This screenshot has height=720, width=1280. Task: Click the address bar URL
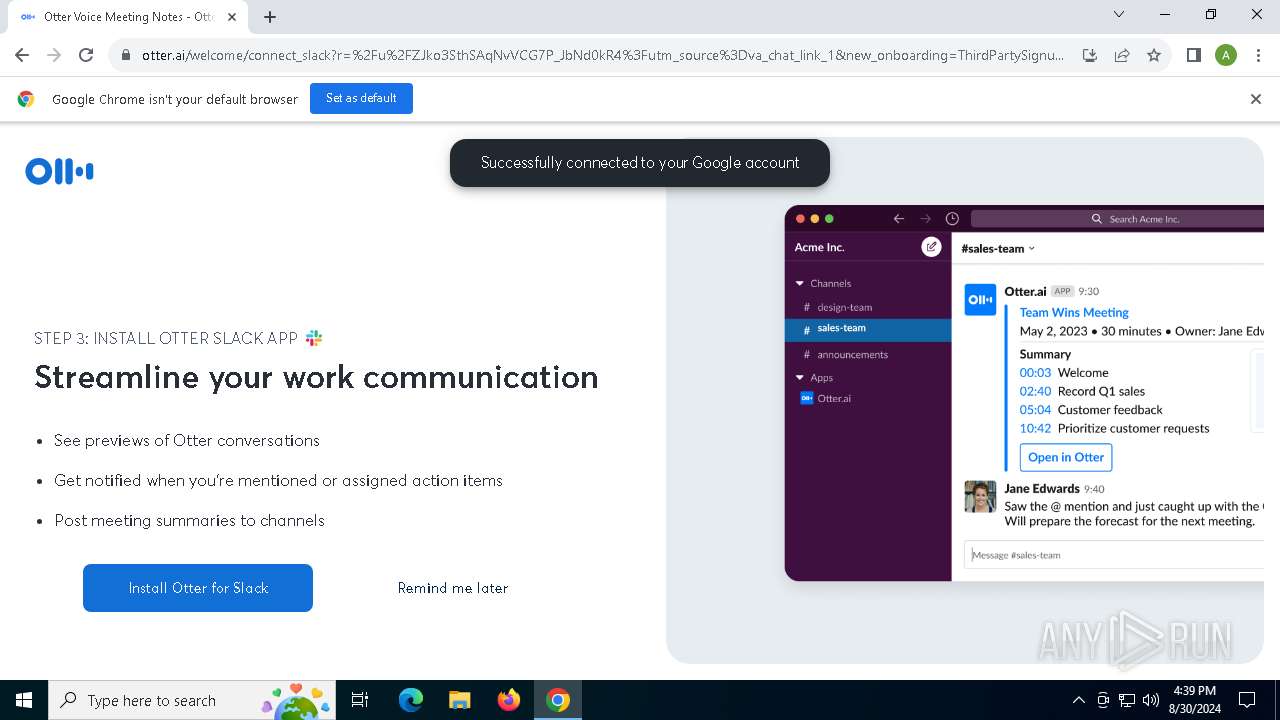point(603,55)
